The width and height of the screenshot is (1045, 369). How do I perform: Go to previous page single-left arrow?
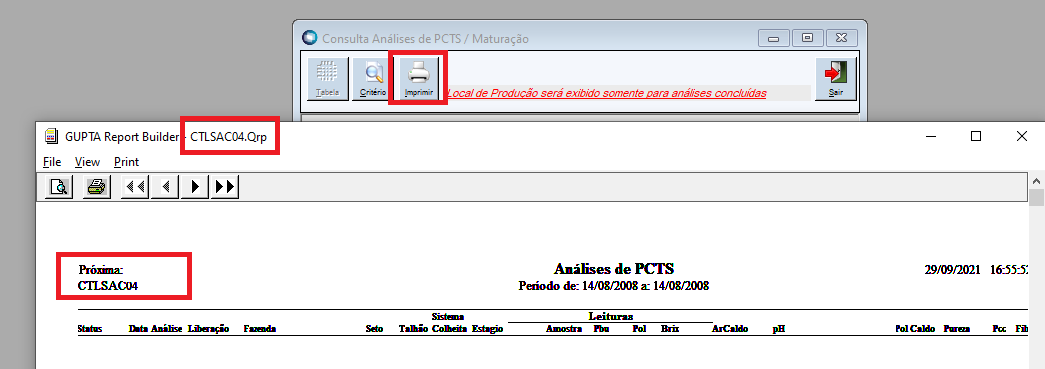tap(165, 187)
